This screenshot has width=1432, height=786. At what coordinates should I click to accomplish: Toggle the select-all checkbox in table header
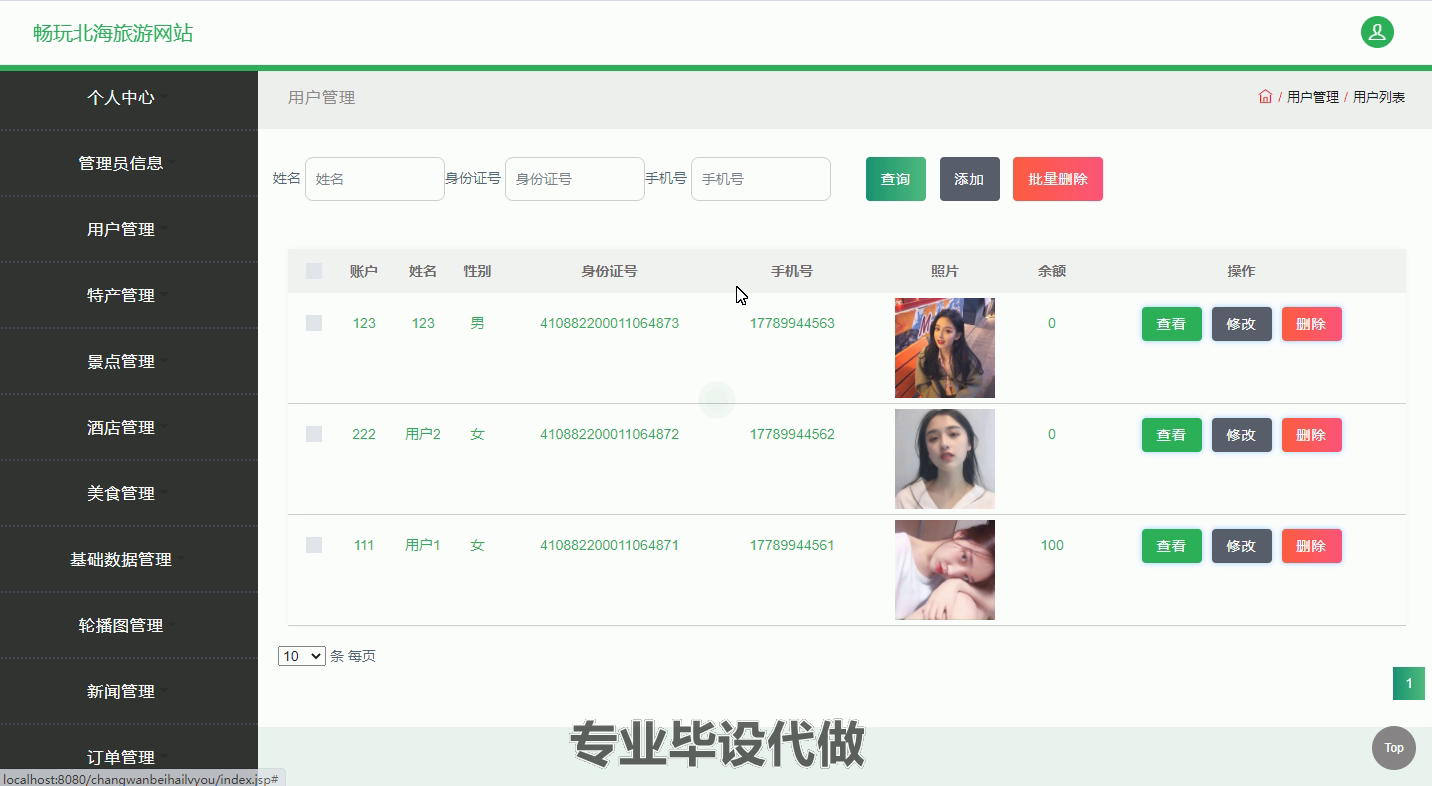[314, 271]
